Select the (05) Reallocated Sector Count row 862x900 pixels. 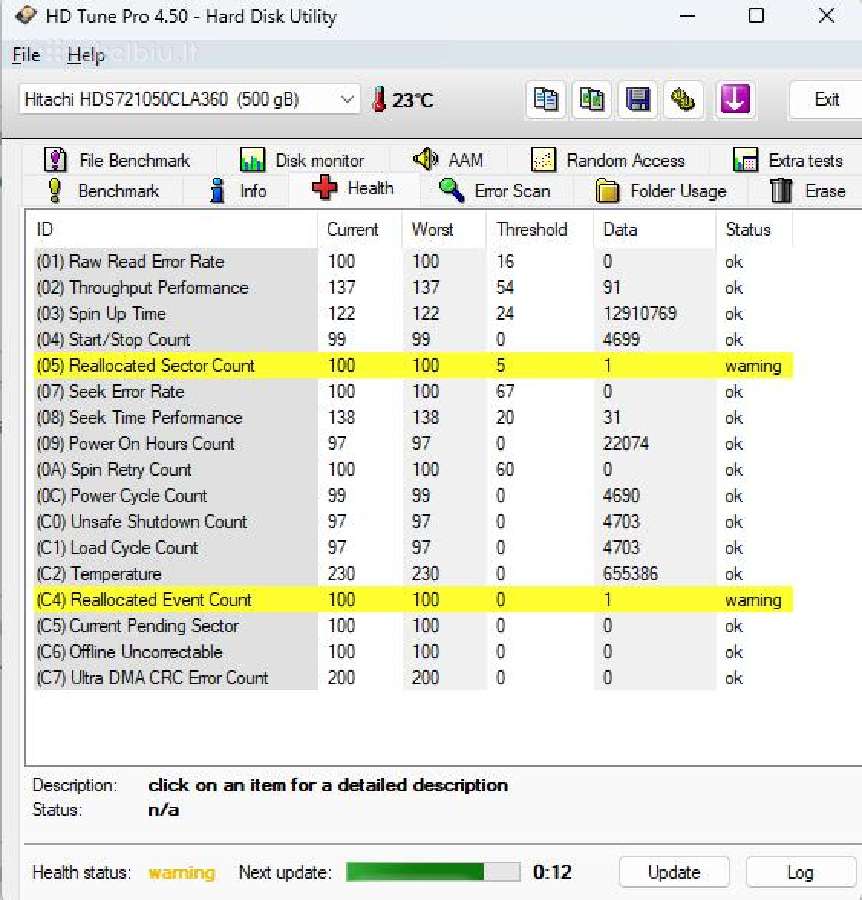point(413,366)
